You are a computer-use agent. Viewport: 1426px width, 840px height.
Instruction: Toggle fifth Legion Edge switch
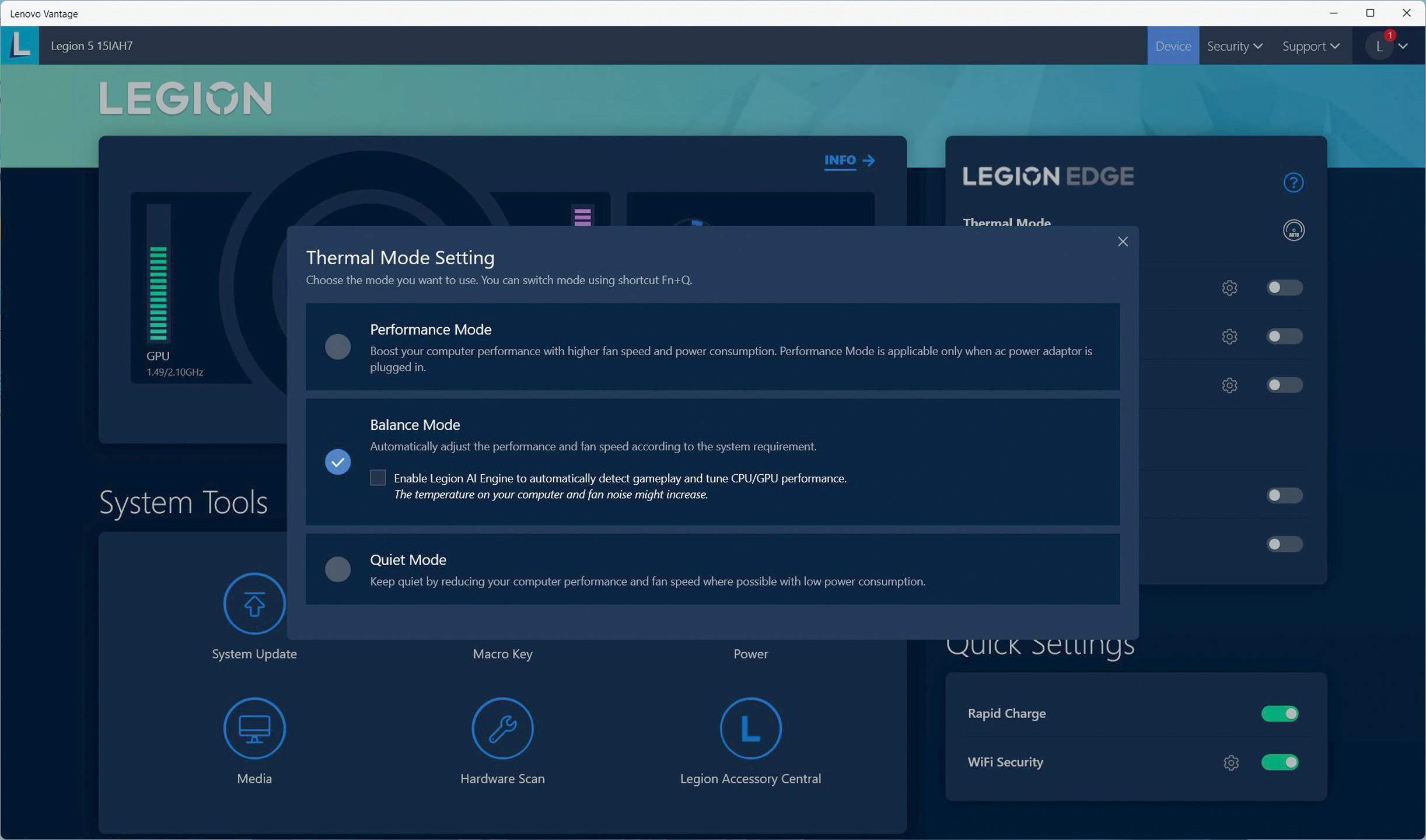1284,544
